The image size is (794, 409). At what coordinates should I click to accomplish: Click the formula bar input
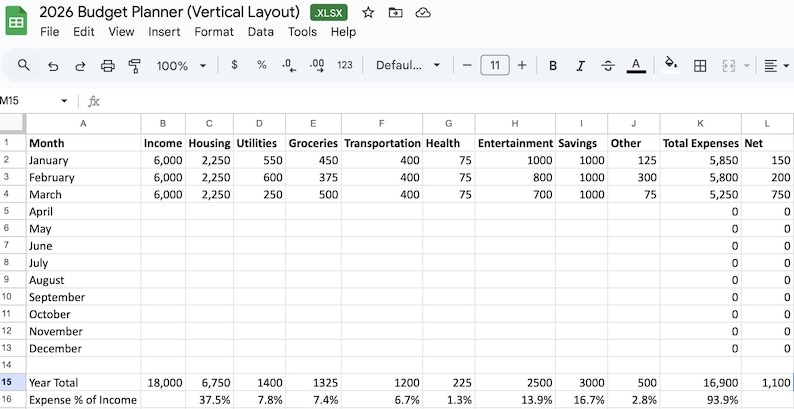pos(446,101)
